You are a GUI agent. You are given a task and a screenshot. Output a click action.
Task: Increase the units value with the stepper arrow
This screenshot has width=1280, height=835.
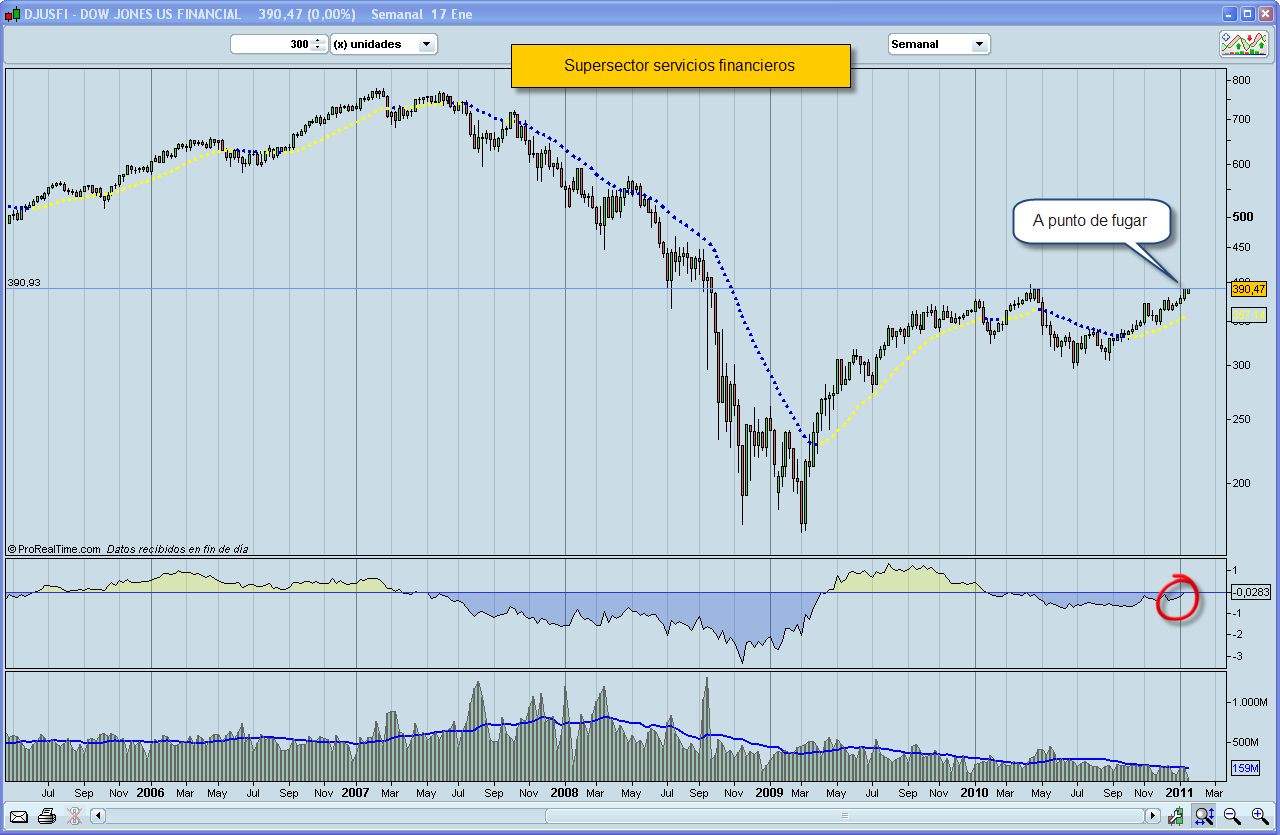click(x=318, y=41)
